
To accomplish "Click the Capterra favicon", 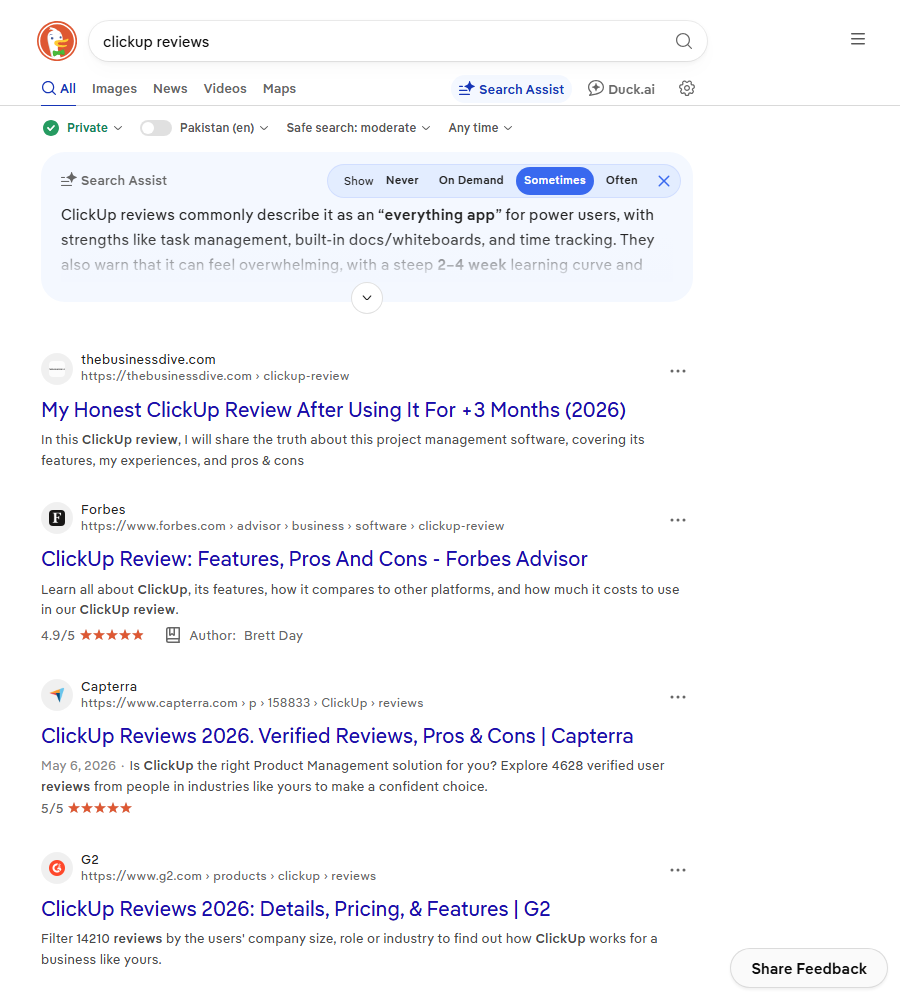I will pos(57,695).
